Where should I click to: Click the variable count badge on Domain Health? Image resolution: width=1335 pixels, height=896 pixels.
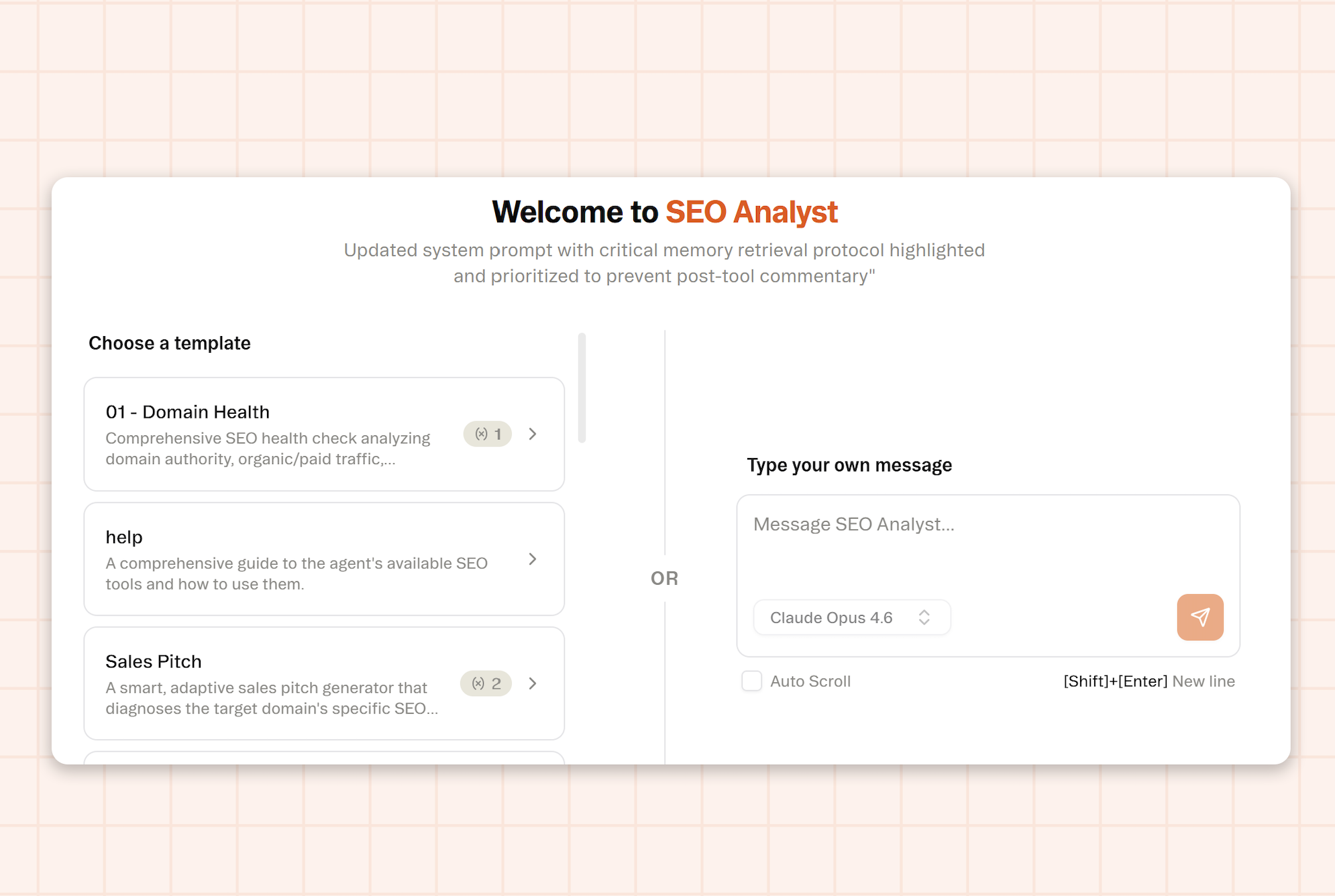487,434
